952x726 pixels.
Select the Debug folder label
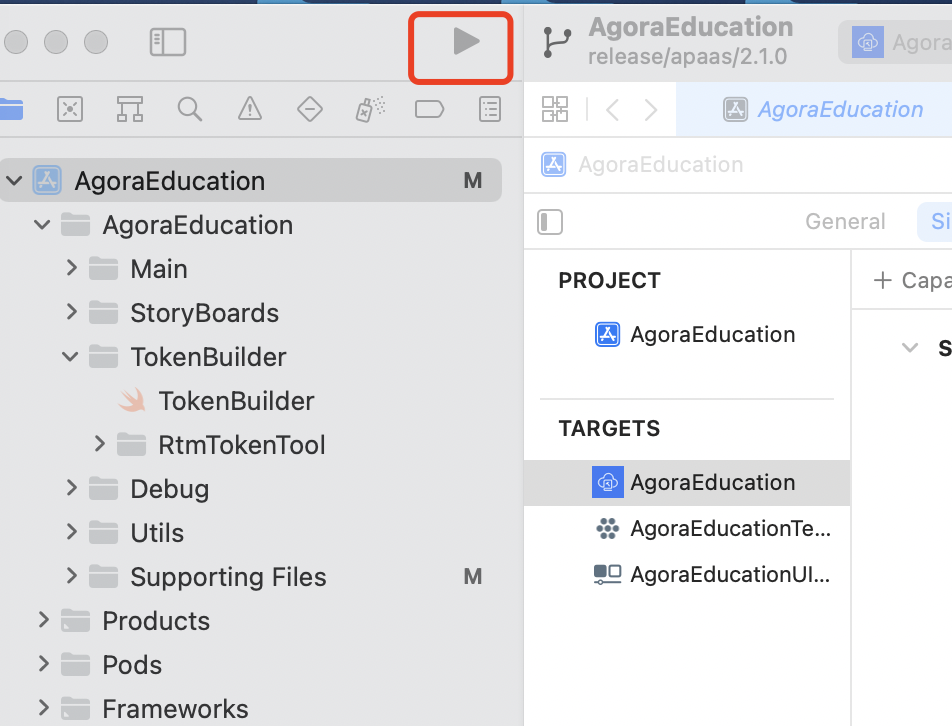pos(170,489)
